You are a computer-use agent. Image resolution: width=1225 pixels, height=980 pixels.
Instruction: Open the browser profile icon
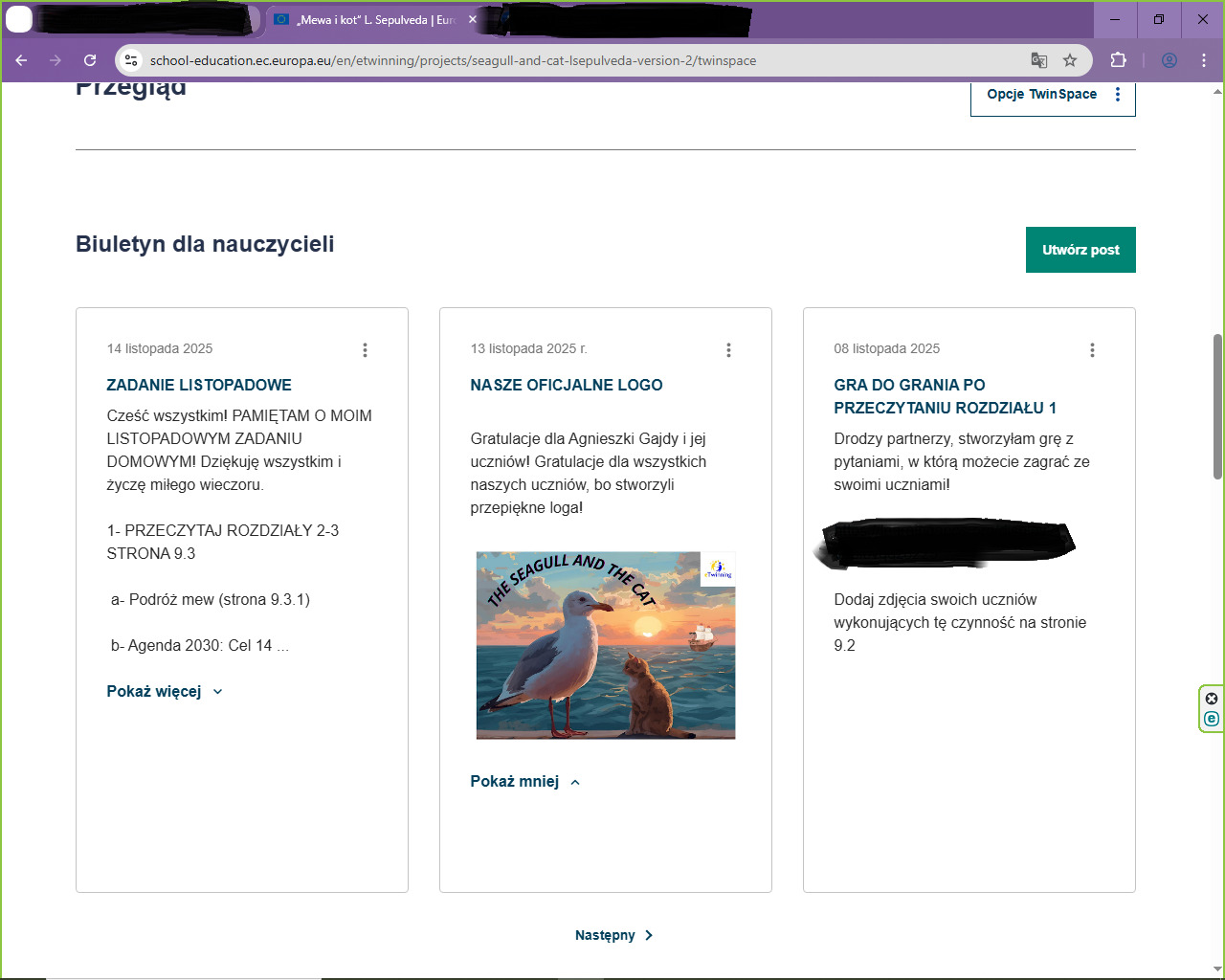tap(1169, 60)
